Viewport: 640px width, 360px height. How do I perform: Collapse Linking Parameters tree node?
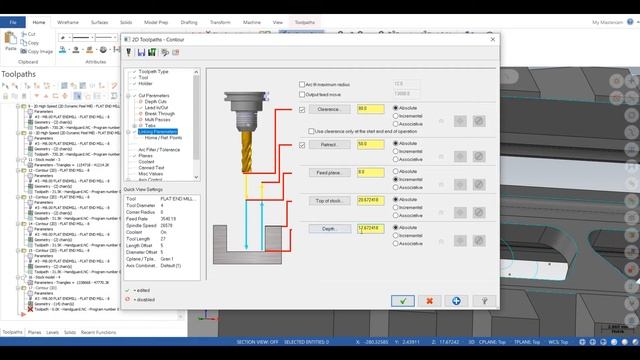click(x=128, y=132)
